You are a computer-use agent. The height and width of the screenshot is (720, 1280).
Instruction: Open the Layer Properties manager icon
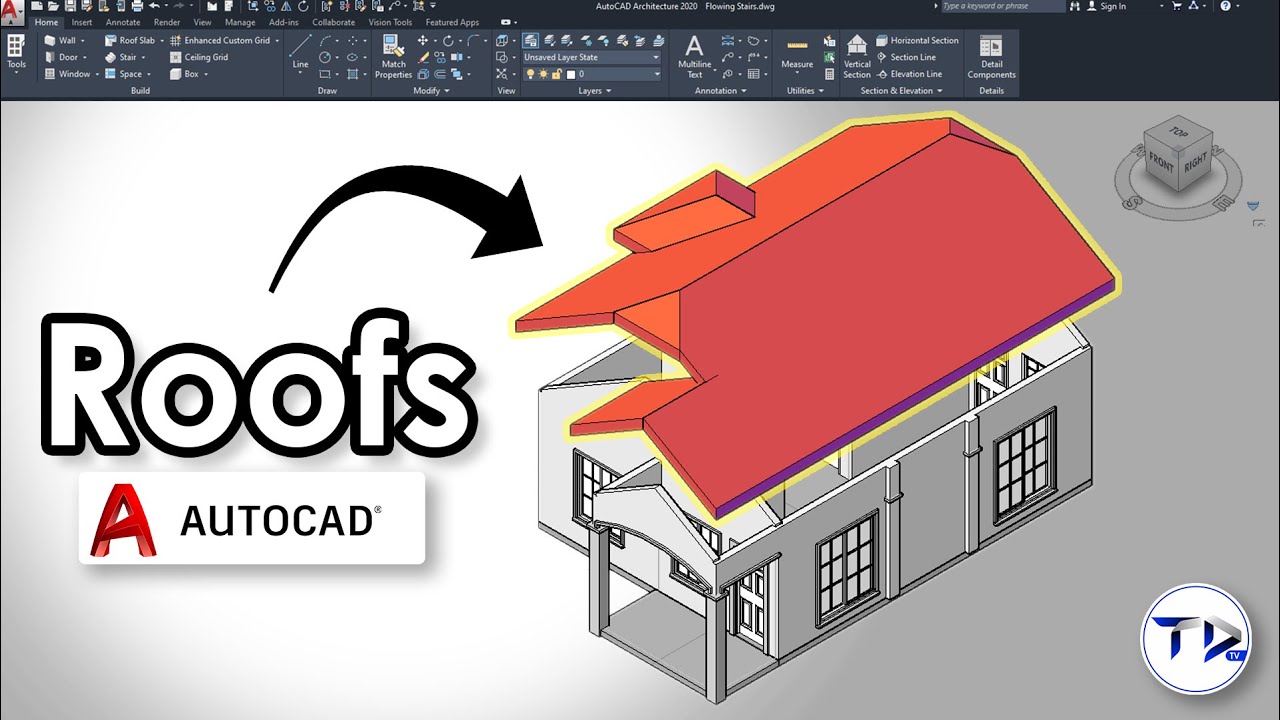click(531, 41)
